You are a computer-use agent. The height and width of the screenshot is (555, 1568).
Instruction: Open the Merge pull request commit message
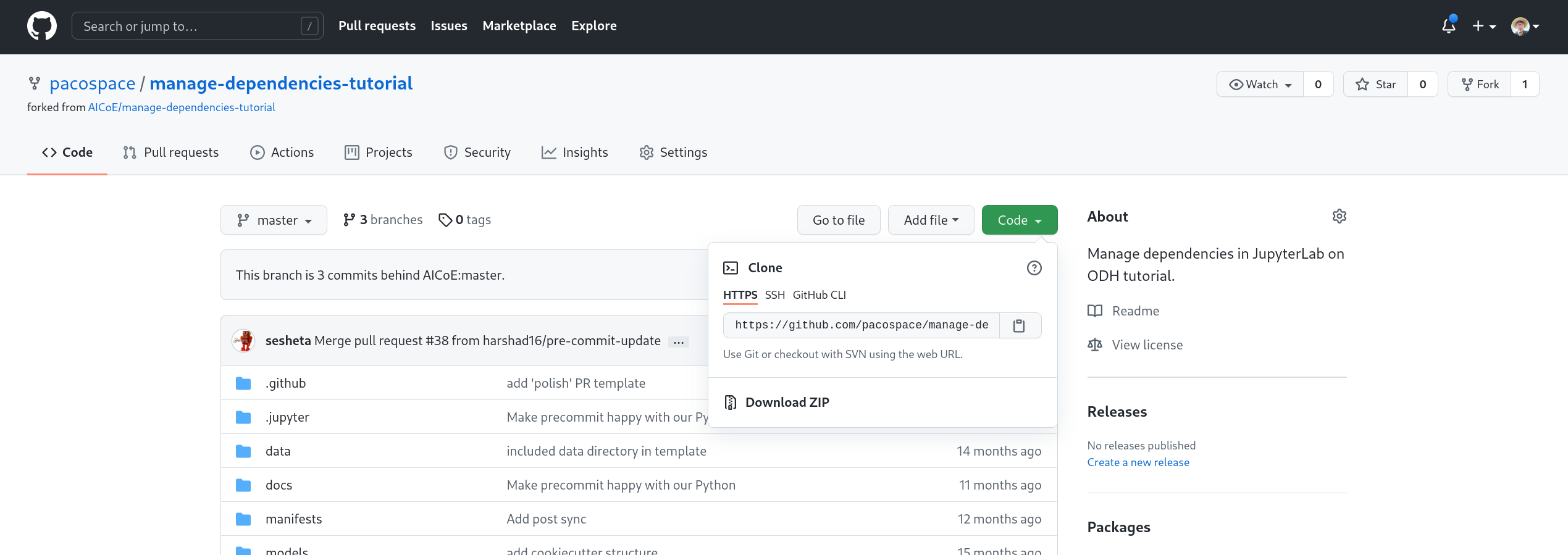click(487, 341)
